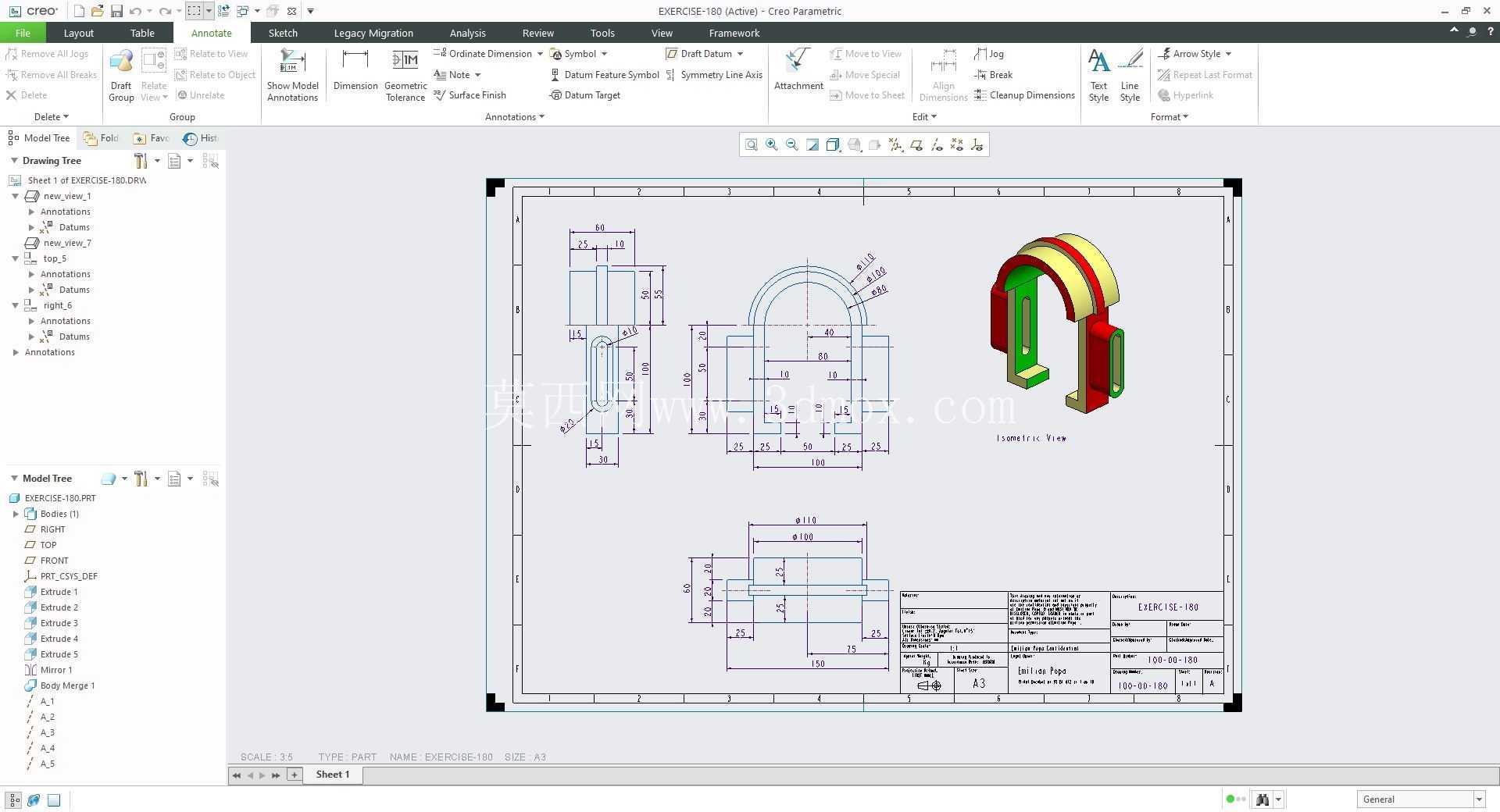Click the Zoom In magnifier icon

[772, 144]
